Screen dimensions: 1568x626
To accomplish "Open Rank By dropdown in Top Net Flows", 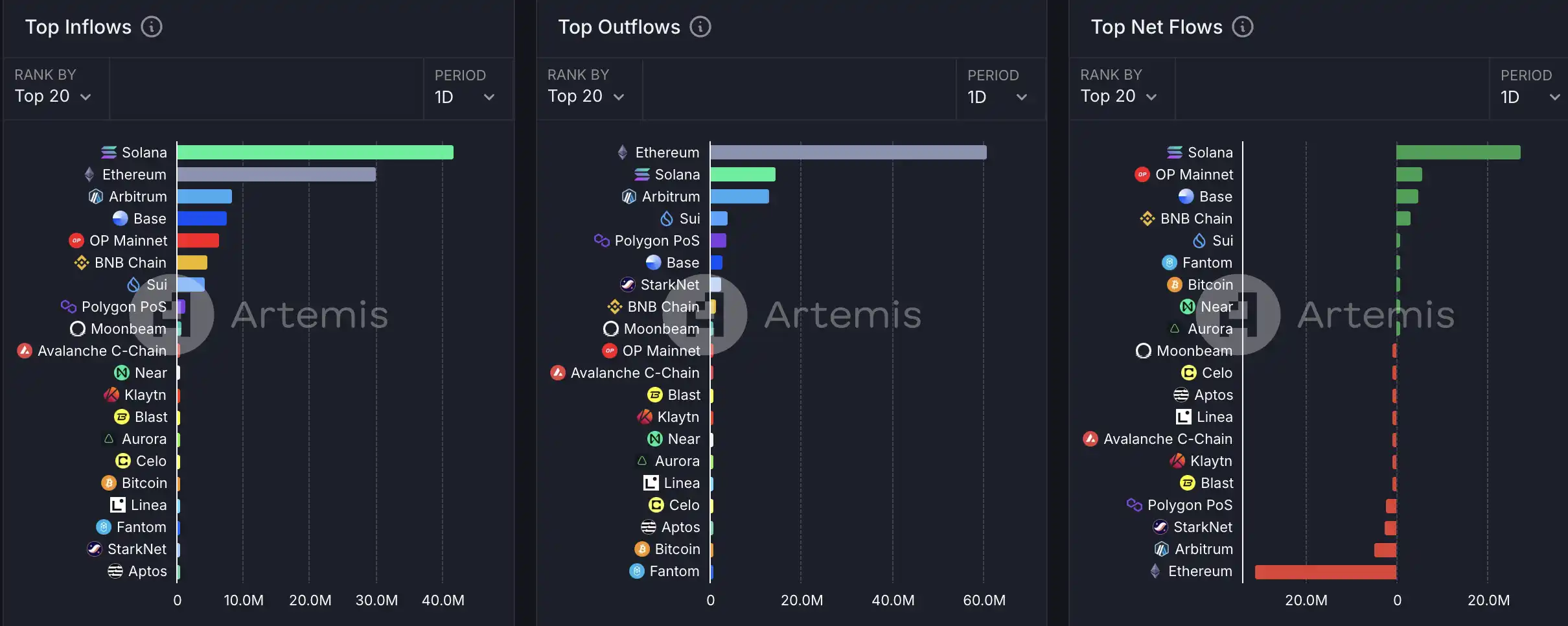I will 1119,97.
